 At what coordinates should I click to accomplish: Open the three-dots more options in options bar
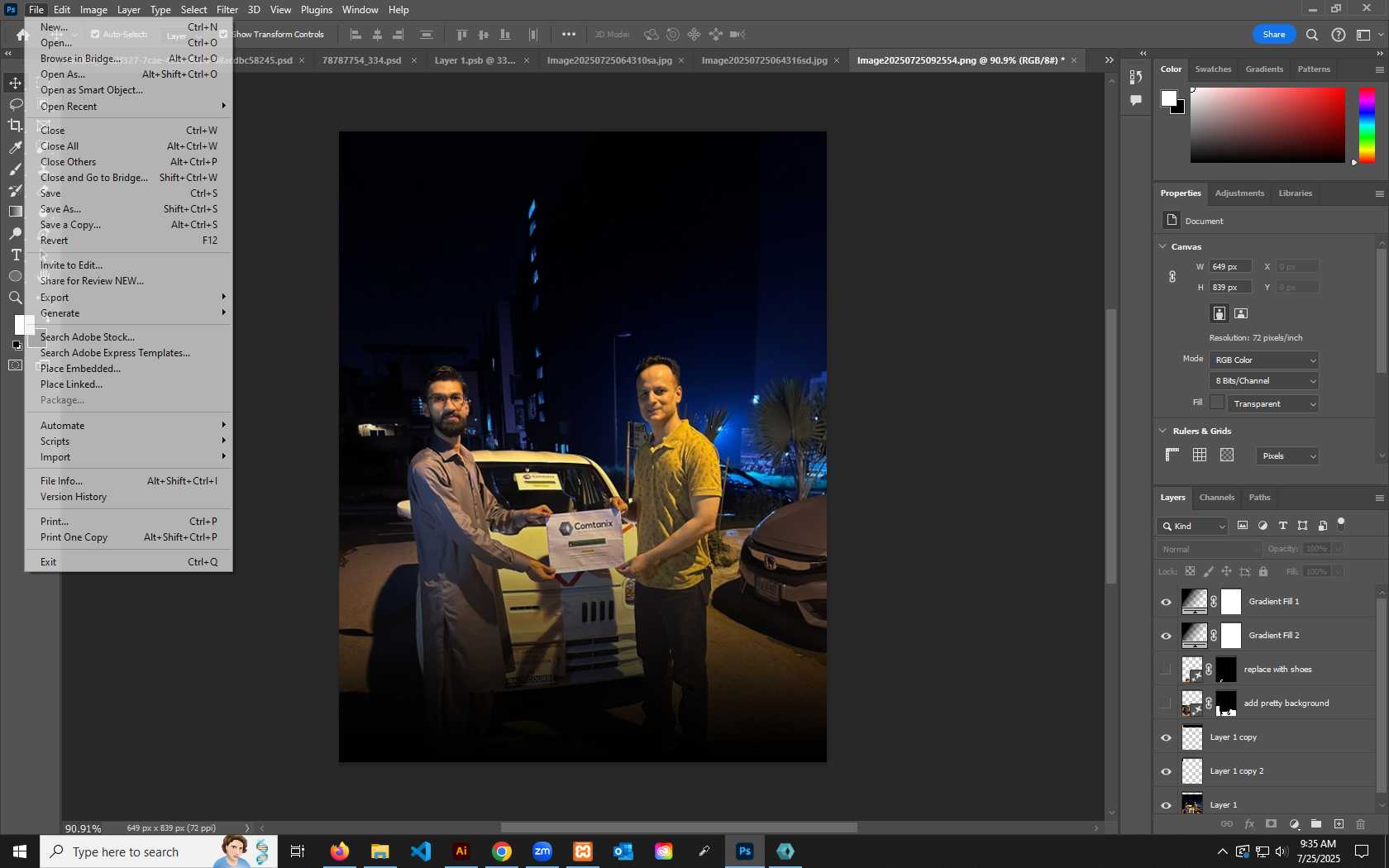coord(569,35)
